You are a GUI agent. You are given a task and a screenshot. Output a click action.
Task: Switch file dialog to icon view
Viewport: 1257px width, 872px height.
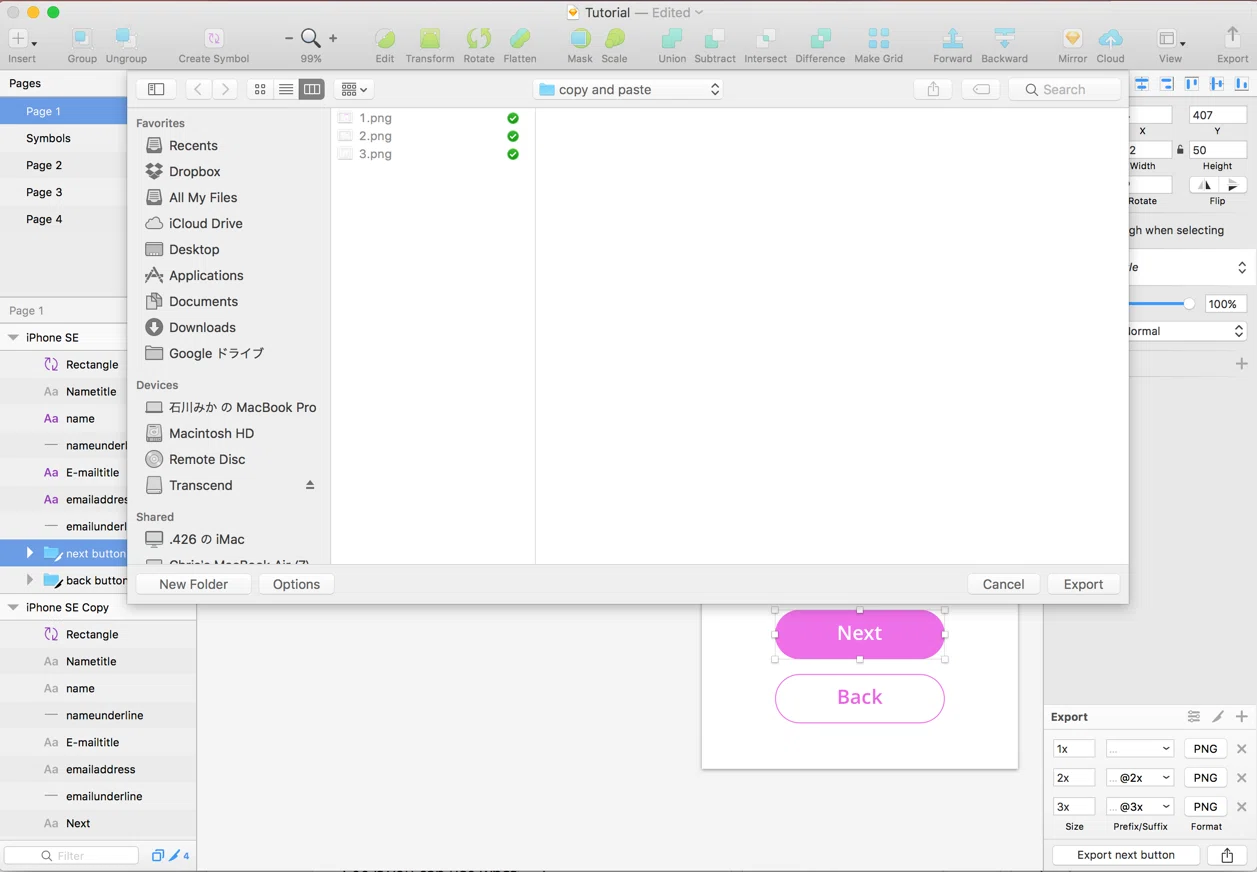pyautogui.click(x=260, y=89)
